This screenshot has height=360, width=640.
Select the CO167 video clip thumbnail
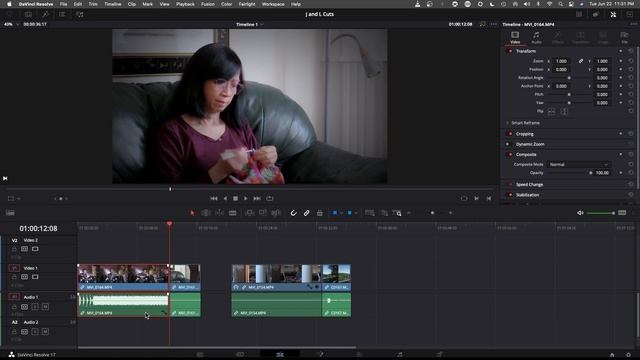point(336,274)
